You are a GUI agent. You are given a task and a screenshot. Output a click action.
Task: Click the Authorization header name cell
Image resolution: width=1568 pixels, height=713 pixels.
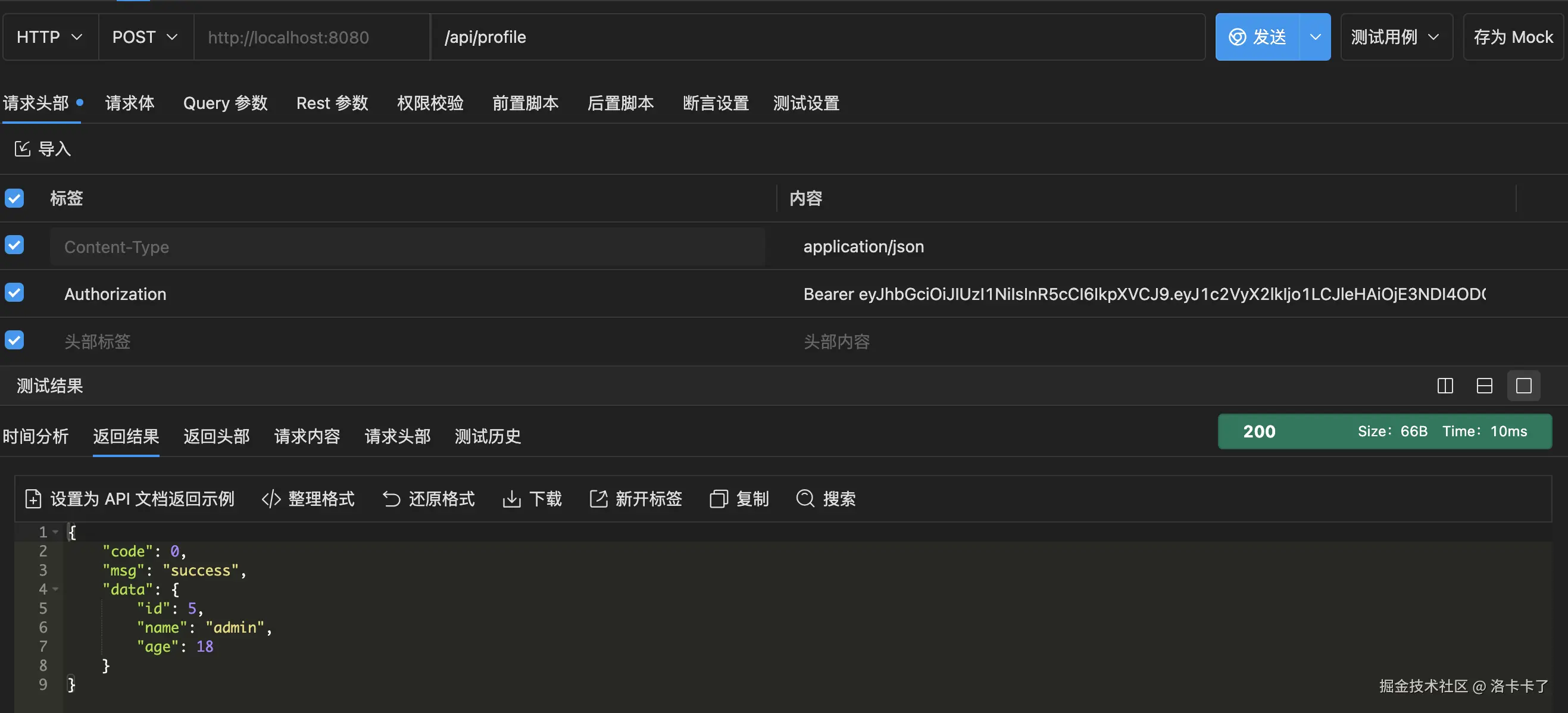point(115,294)
